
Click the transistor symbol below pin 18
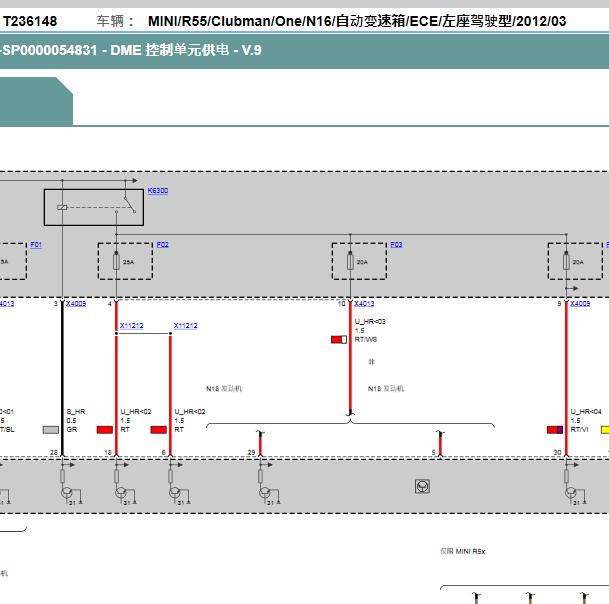(120, 490)
